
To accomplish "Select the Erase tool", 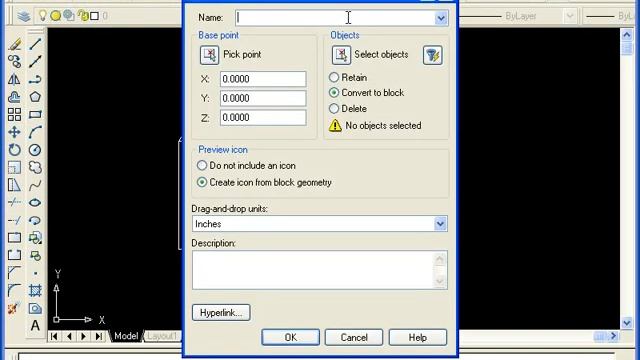I will [x=14, y=44].
